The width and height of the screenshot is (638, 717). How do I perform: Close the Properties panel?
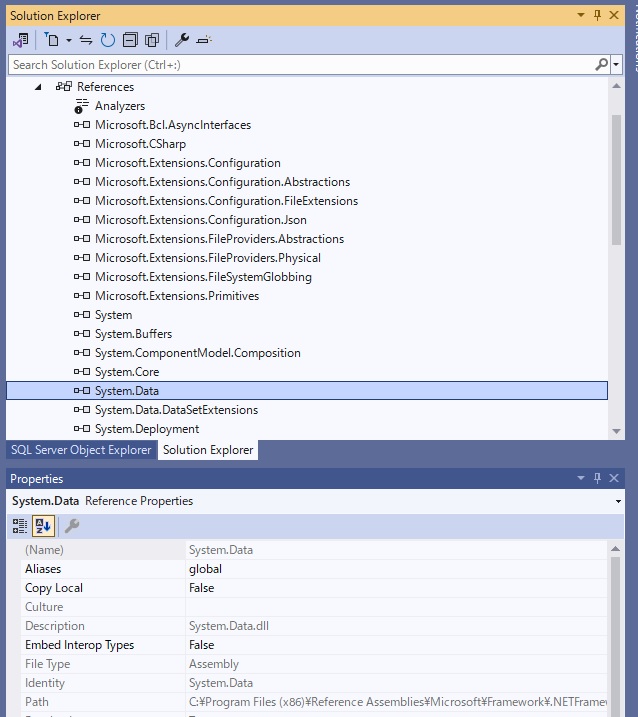click(614, 478)
